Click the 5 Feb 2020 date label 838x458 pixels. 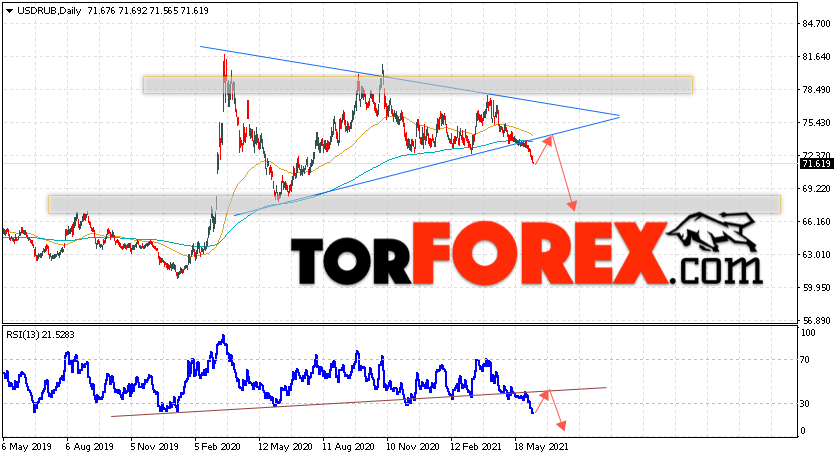(x=217, y=446)
